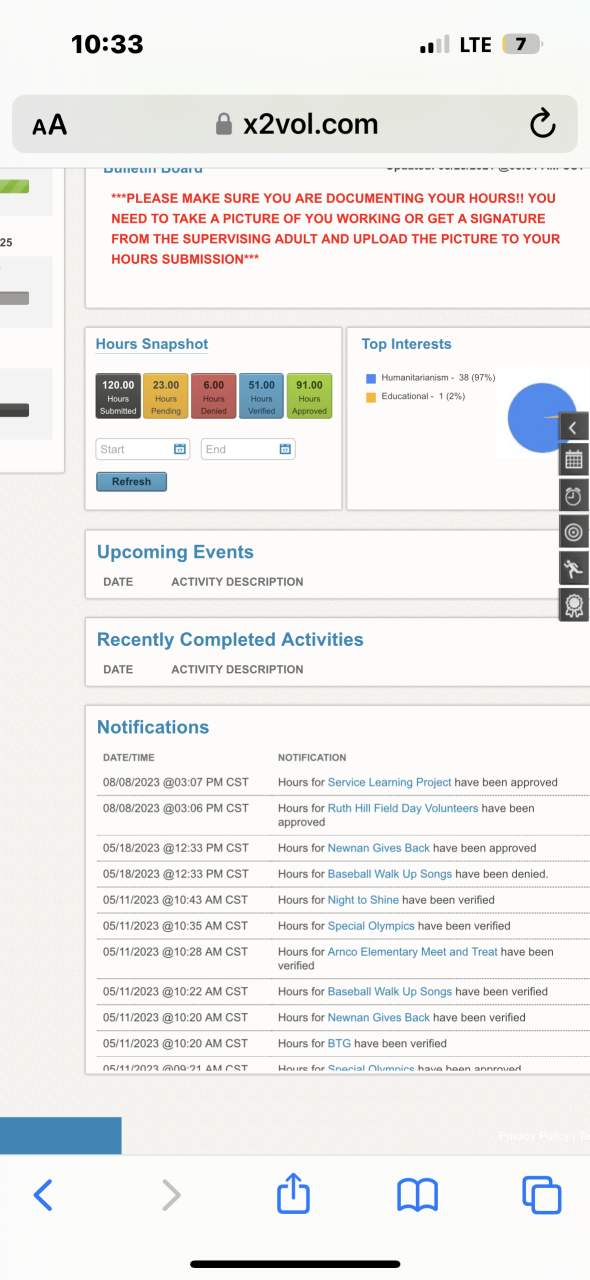Image resolution: width=590 pixels, height=1280 pixels.
Task: Tap the Safari reload page icon
Action: [542, 124]
